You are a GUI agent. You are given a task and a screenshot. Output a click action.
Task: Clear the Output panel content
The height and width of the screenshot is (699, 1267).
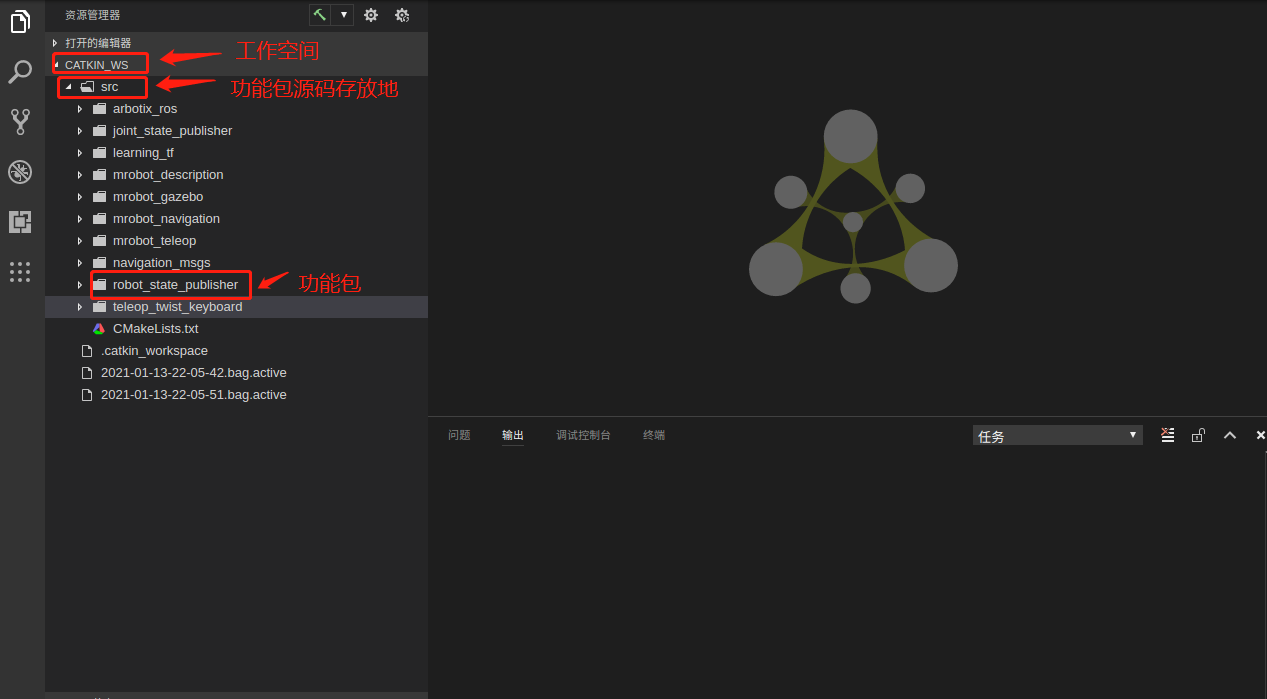[x=1167, y=435]
